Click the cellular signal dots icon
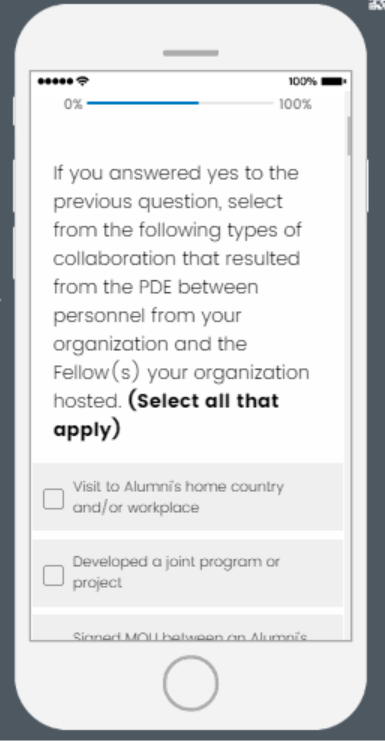The height and width of the screenshot is (741, 385). (x=56, y=82)
